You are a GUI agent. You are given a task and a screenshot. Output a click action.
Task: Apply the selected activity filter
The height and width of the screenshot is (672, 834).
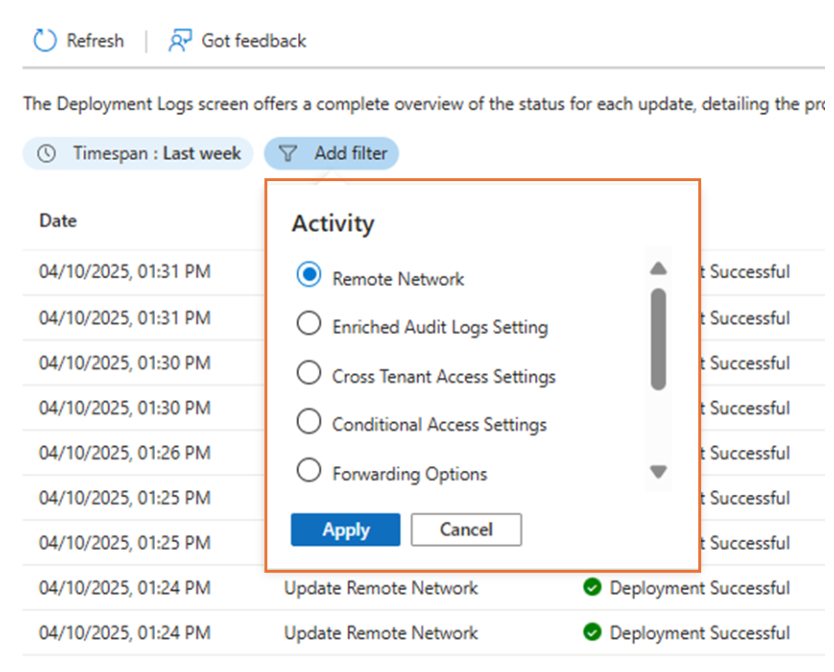(346, 529)
